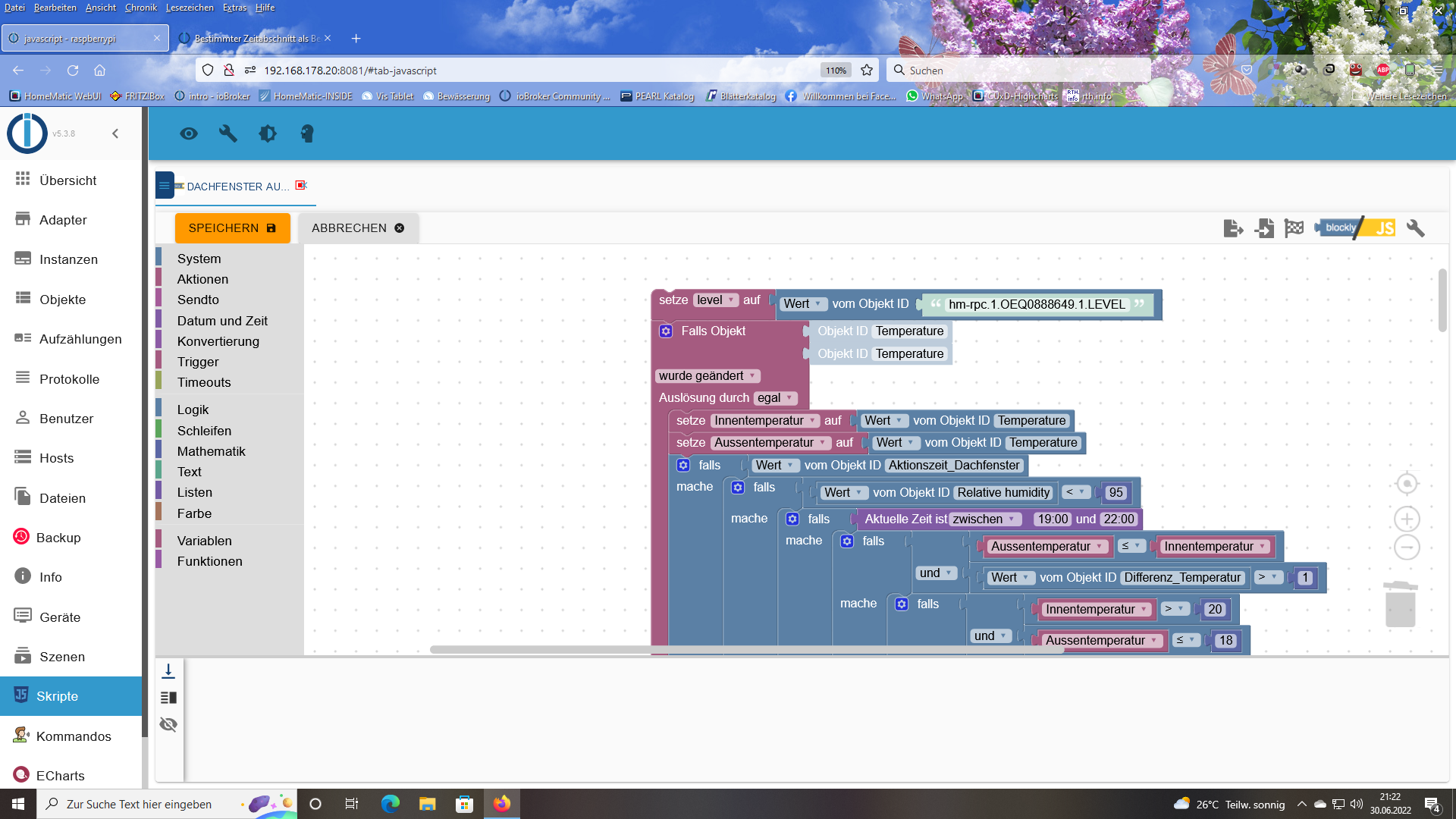Click the export blocks icon
This screenshot has width=1456, height=819.
(x=1233, y=228)
